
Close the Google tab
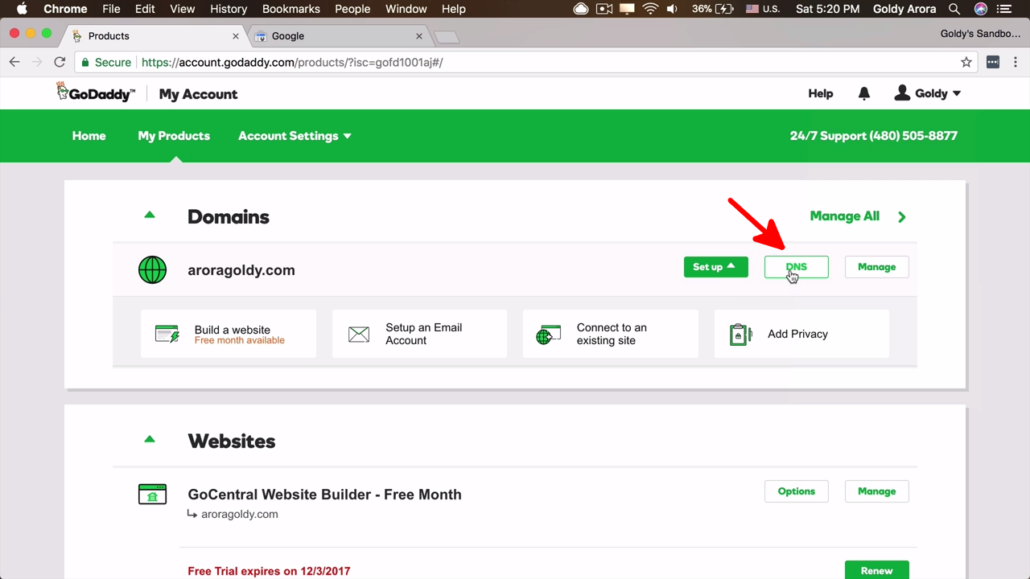(x=419, y=36)
